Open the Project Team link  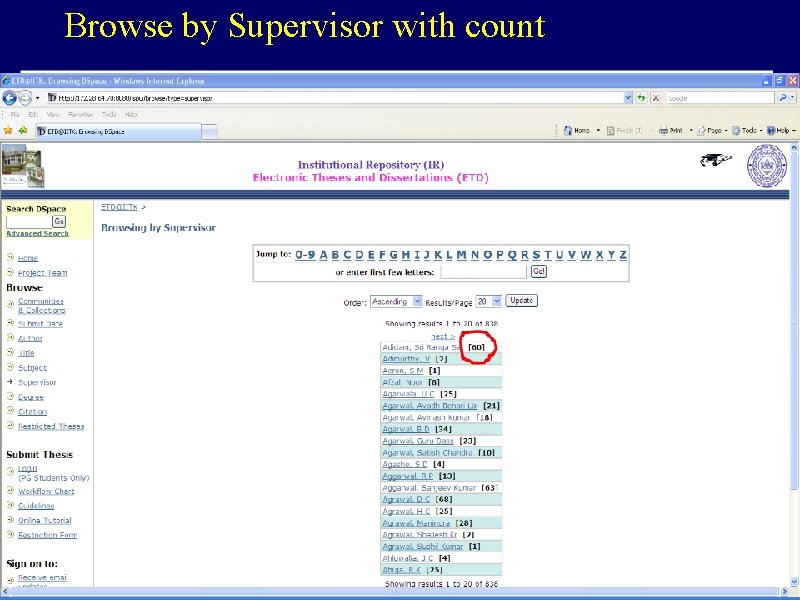pyautogui.click(x=42, y=273)
